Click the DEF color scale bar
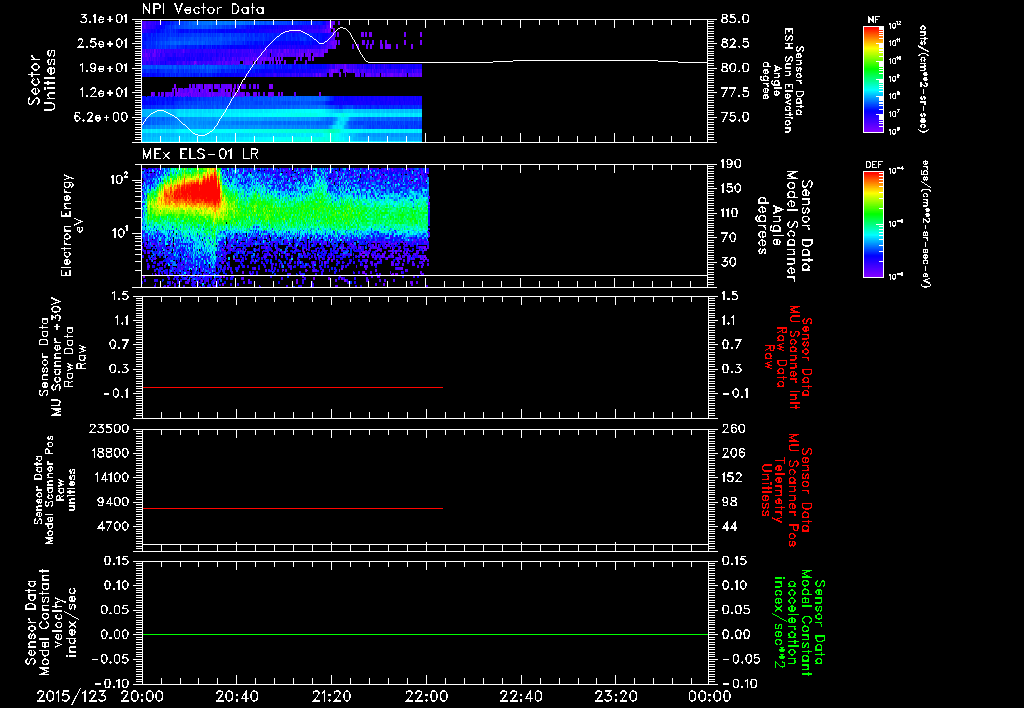Viewport: 1024px width, 708px height. point(873,224)
